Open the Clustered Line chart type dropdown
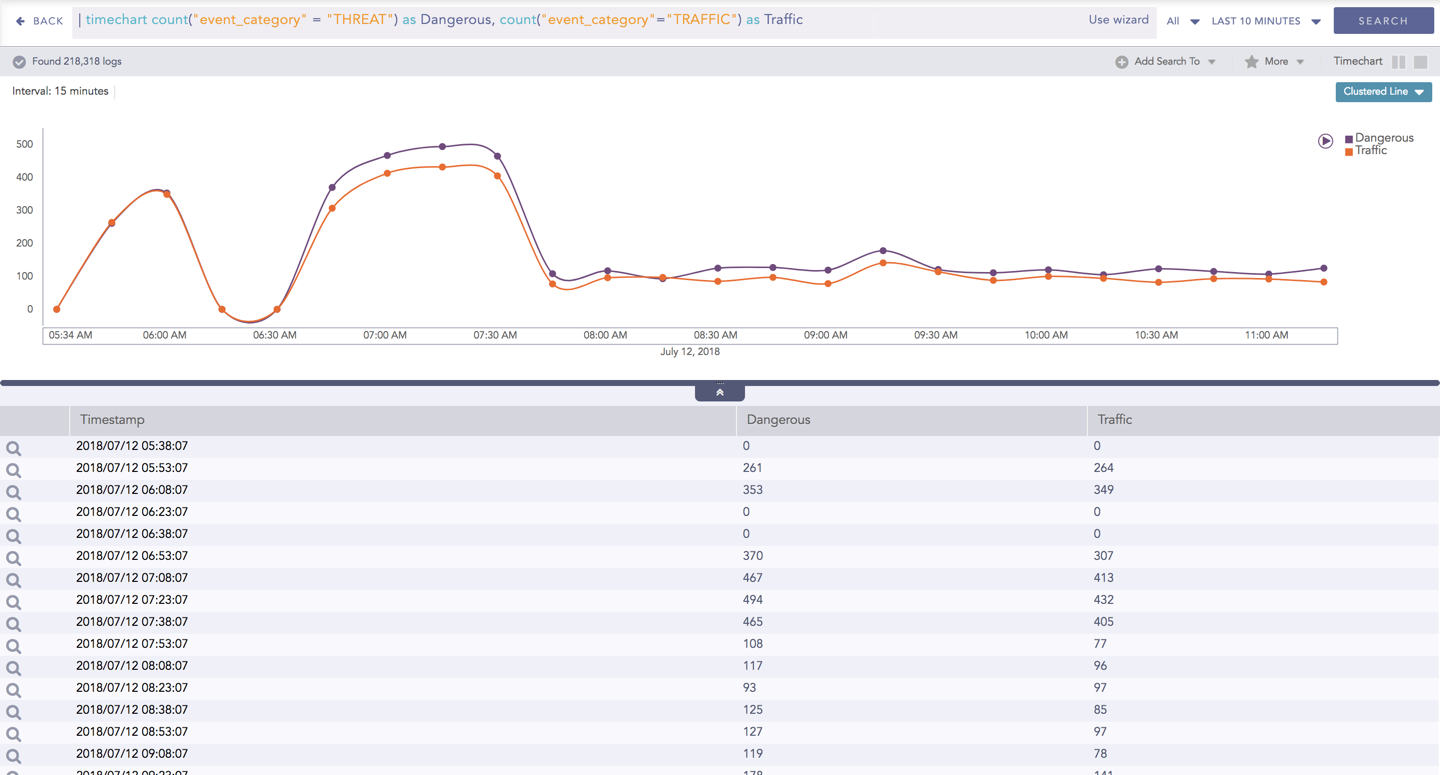 point(1383,92)
